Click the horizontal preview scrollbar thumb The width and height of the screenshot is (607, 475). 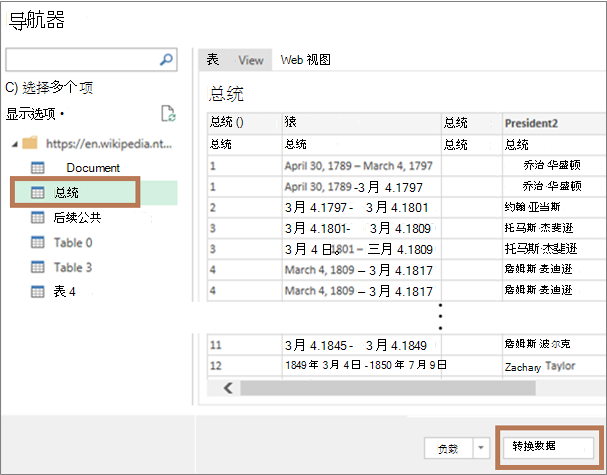[388, 388]
